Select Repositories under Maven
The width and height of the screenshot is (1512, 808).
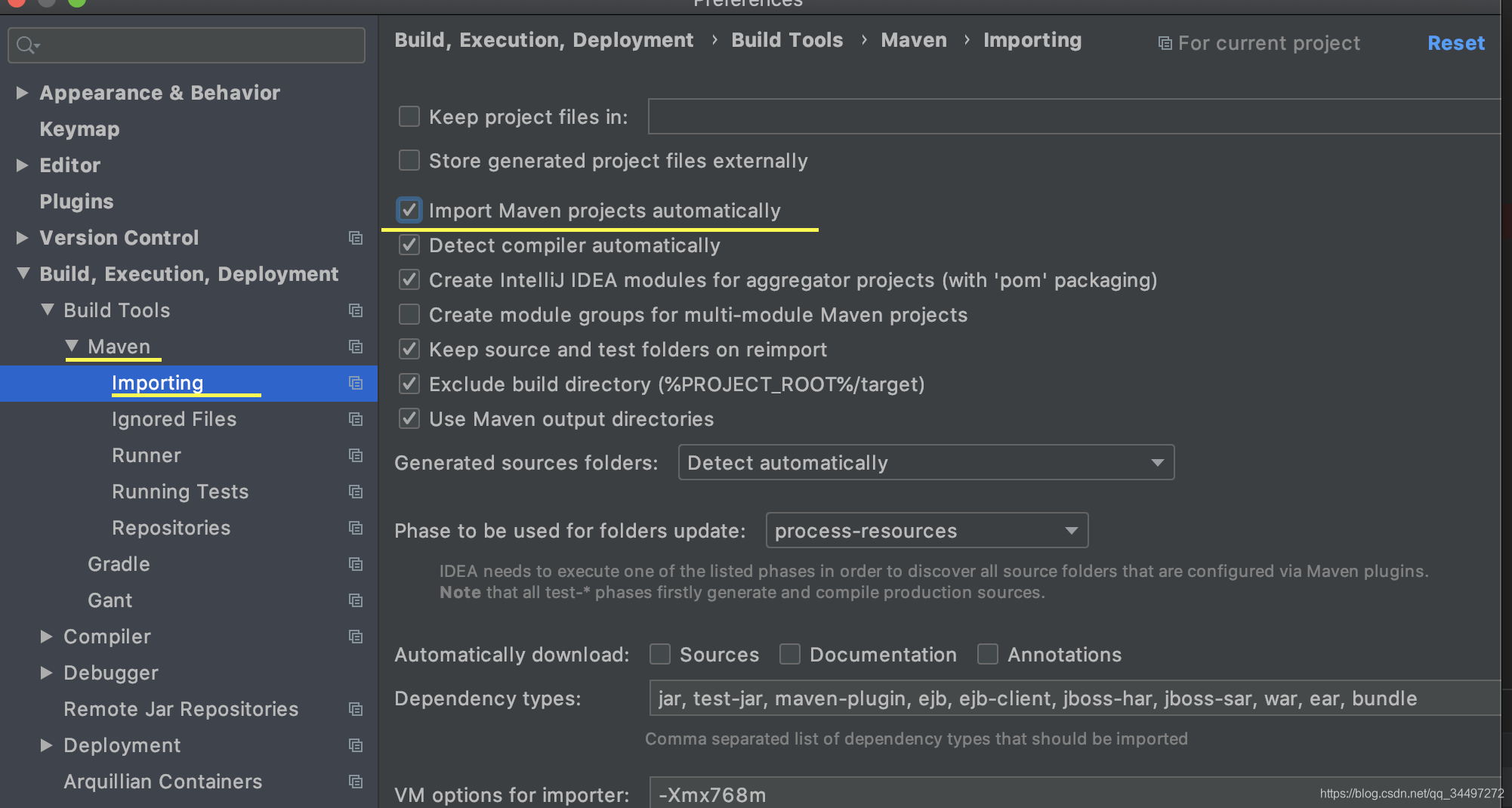click(171, 528)
